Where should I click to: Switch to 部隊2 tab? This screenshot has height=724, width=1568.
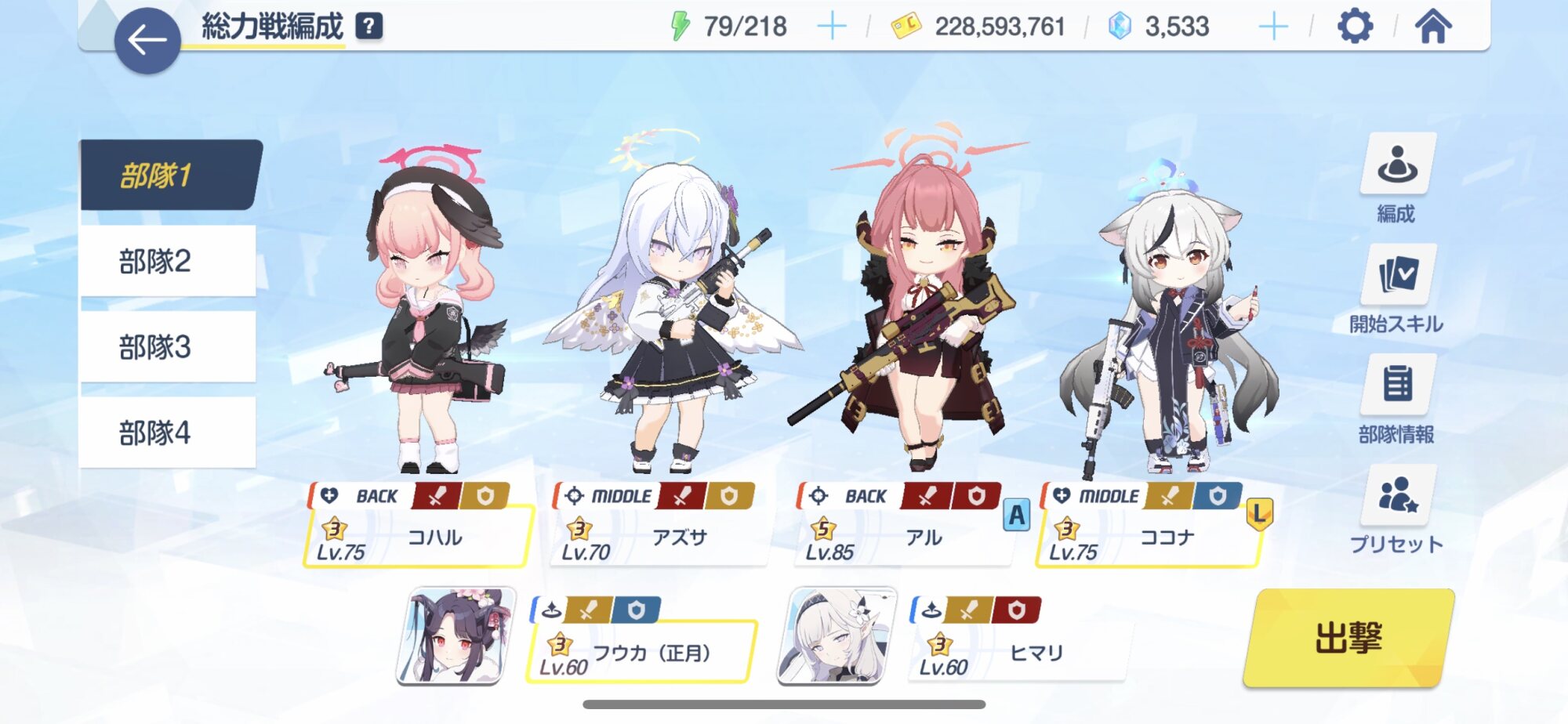click(x=168, y=261)
